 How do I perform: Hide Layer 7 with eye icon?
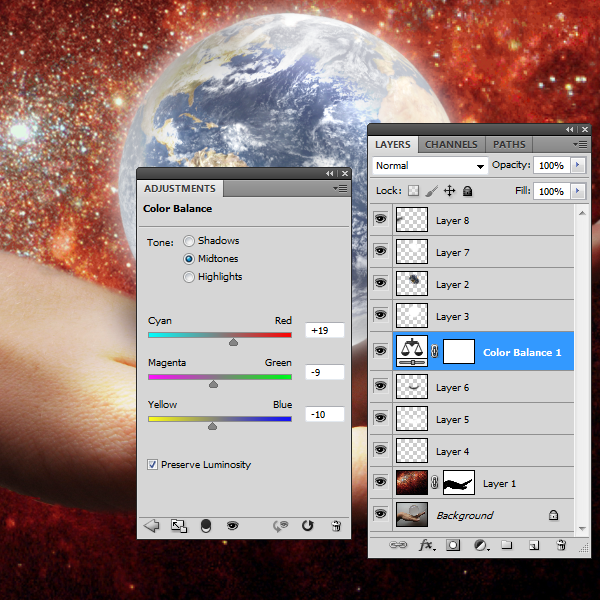click(380, 251)
